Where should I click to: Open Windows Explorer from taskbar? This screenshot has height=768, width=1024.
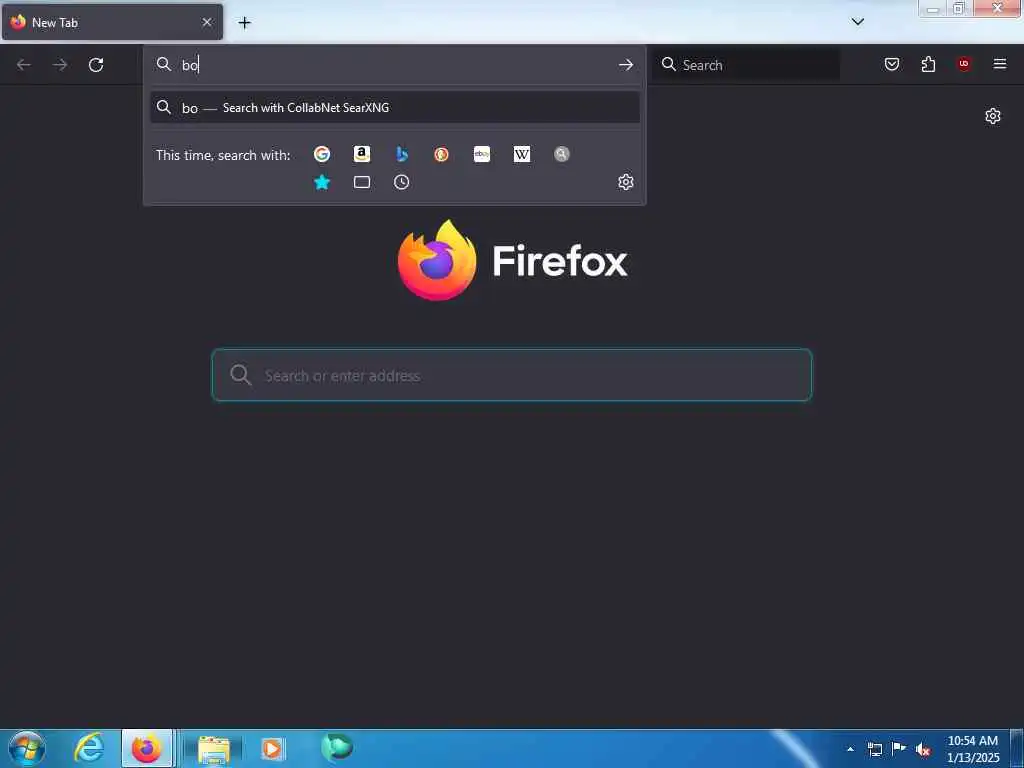point(214,748)
